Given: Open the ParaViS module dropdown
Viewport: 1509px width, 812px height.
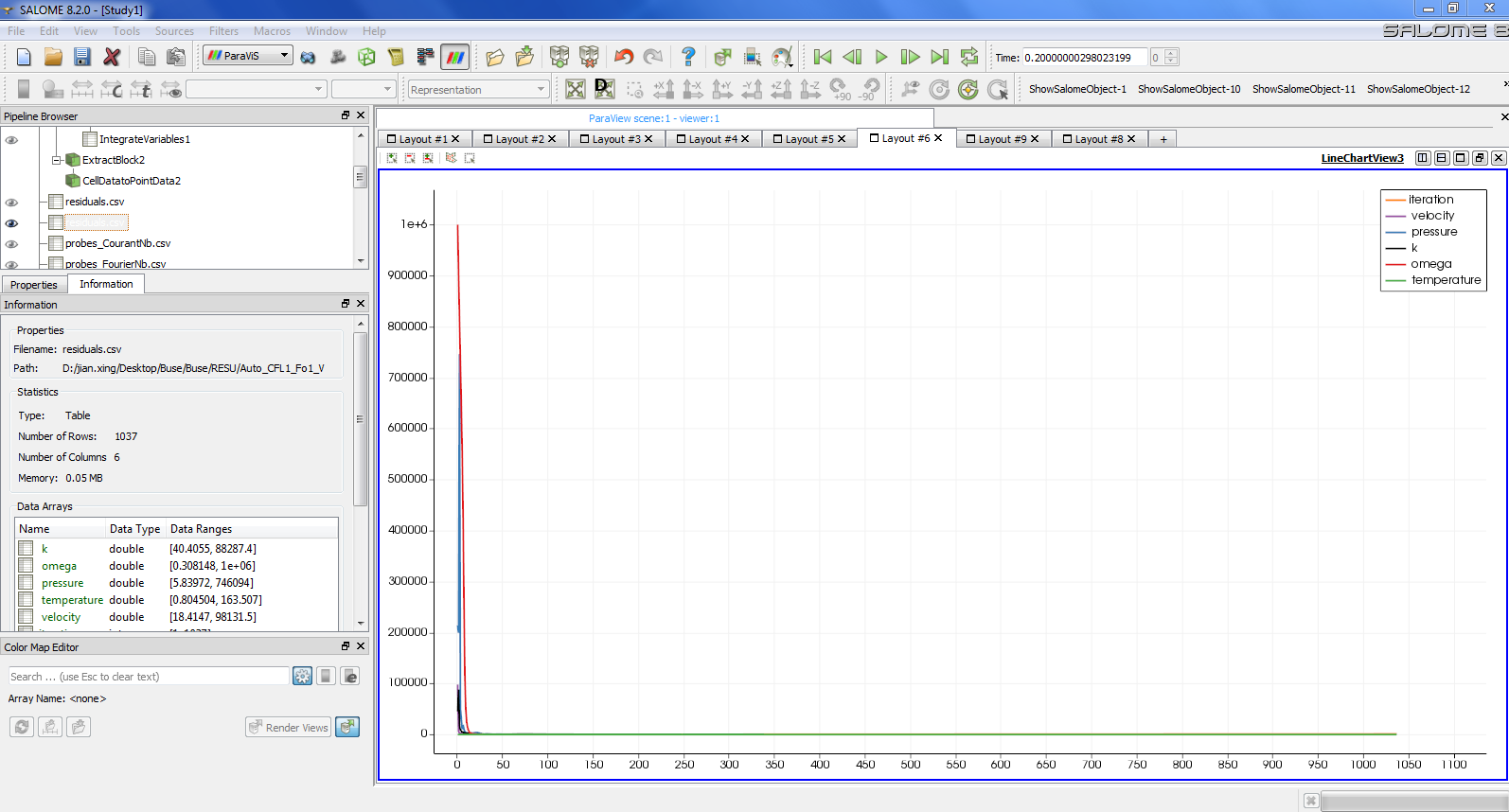Looking at the screenshot, I should pos(248,56).
